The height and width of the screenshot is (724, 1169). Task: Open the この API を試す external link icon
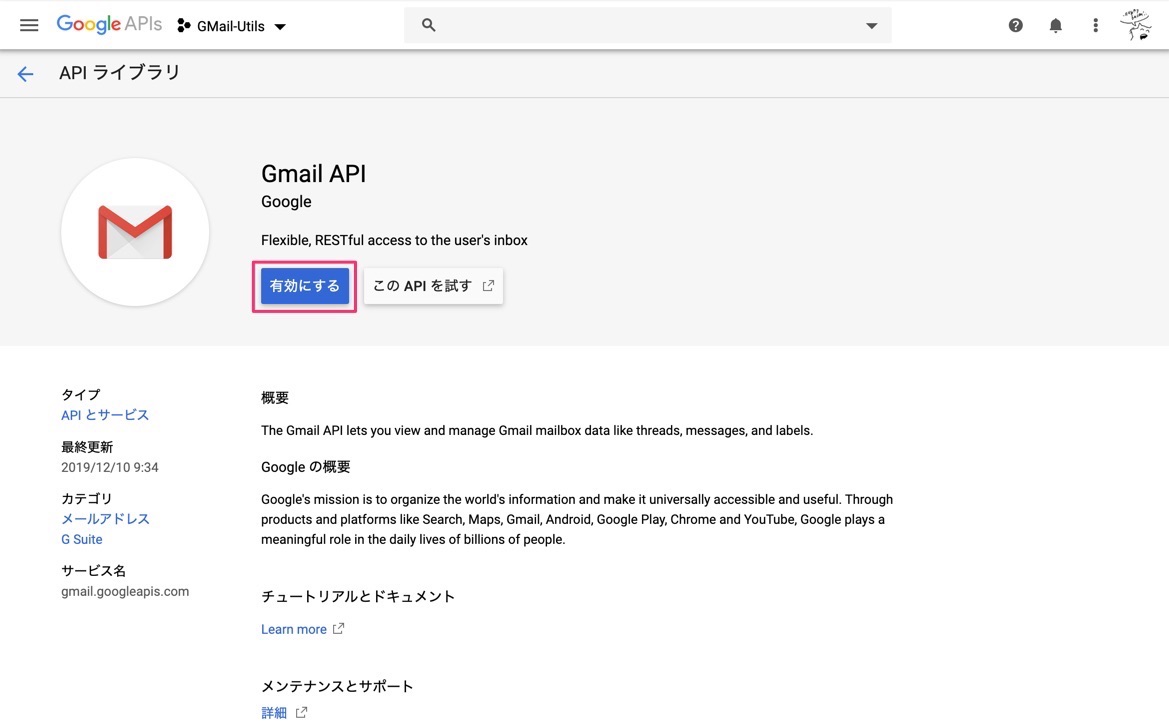click(487, 285)
